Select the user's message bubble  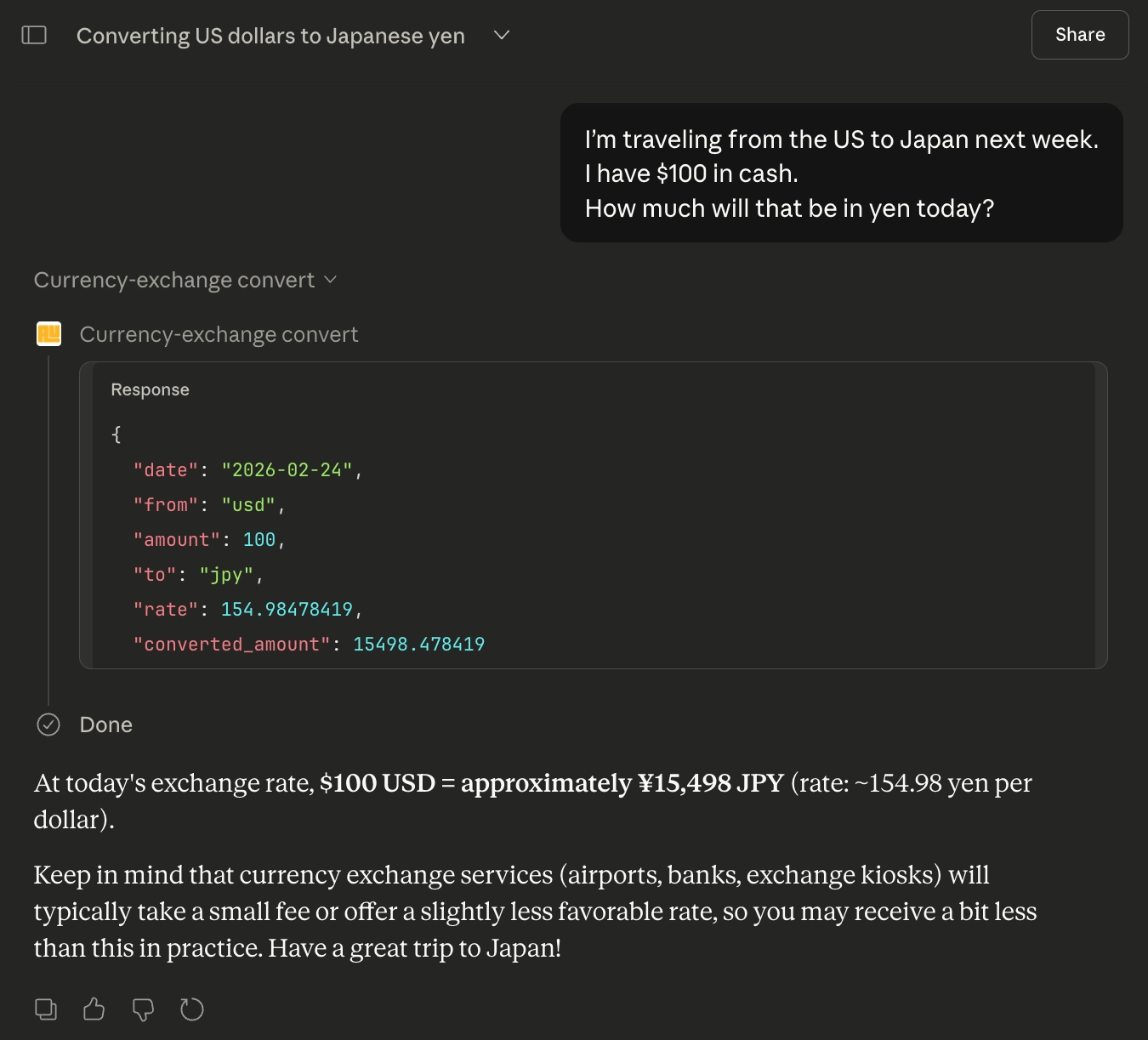[840, 173]
